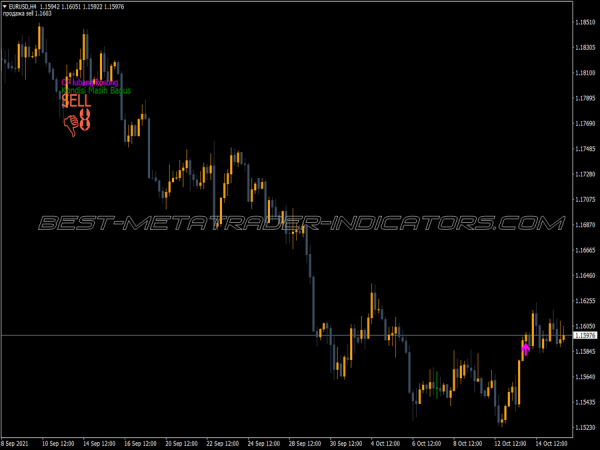Click the '10 Sep 12:00' time label

pyautogui.click(x=58, y=443)
